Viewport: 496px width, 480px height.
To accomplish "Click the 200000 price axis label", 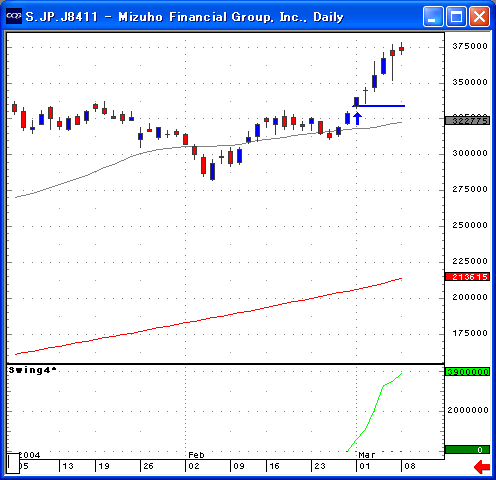I will pos(470,297).
